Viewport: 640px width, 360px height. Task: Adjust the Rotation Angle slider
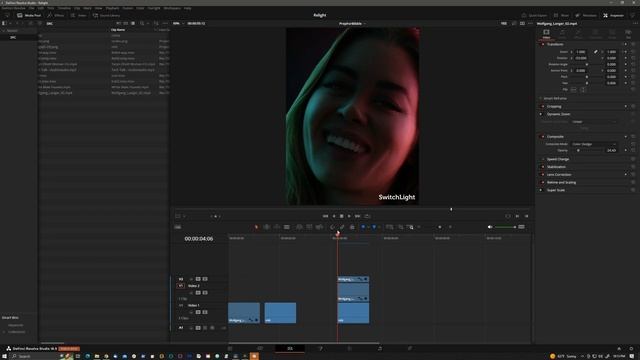tap(587, 64)
